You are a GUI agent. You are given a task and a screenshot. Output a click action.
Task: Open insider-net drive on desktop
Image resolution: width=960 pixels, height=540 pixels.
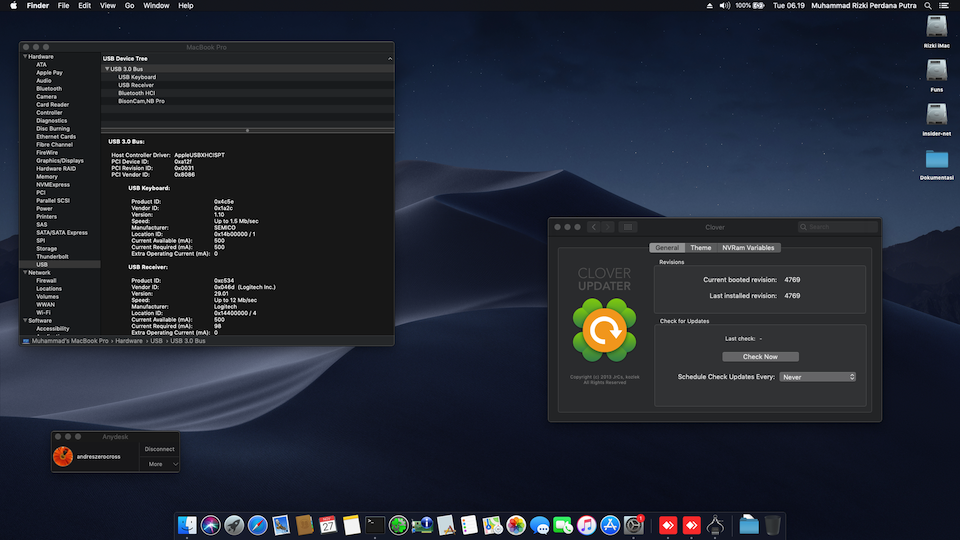click(x=937, y=115)
